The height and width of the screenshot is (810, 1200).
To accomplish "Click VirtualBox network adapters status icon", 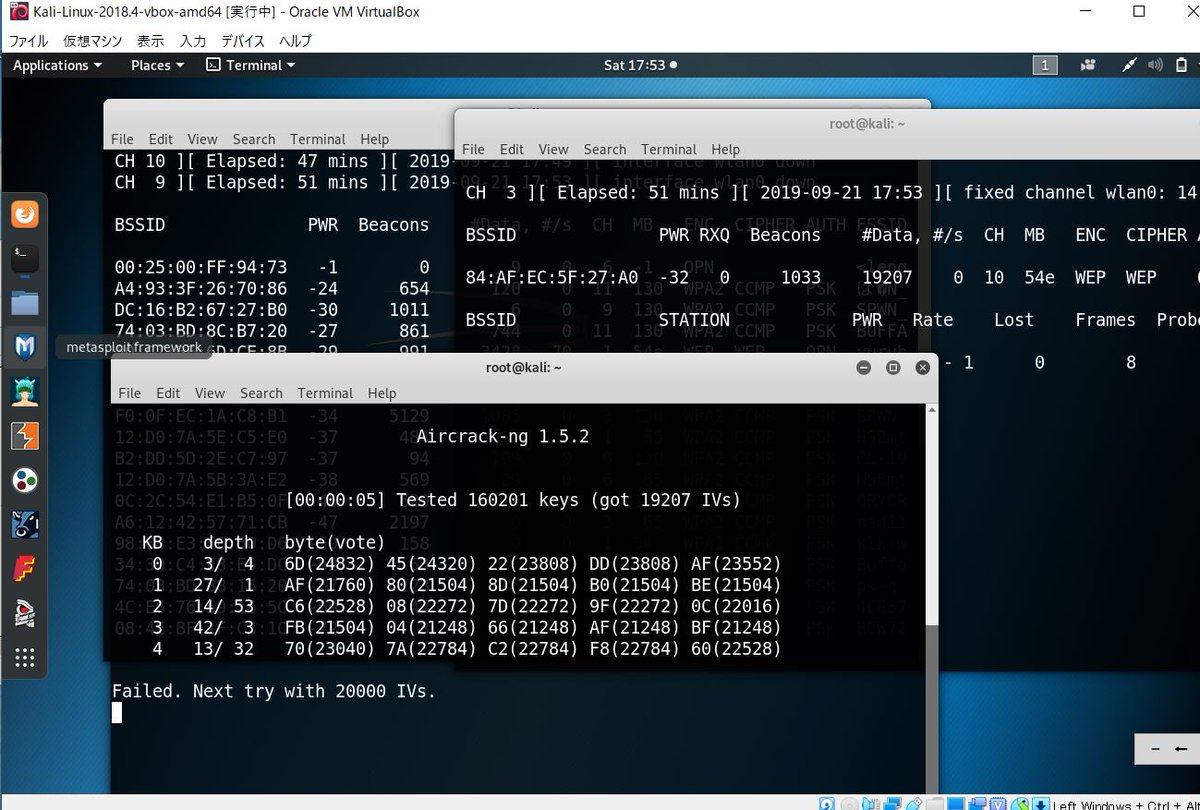I will [x=892, y=803].
